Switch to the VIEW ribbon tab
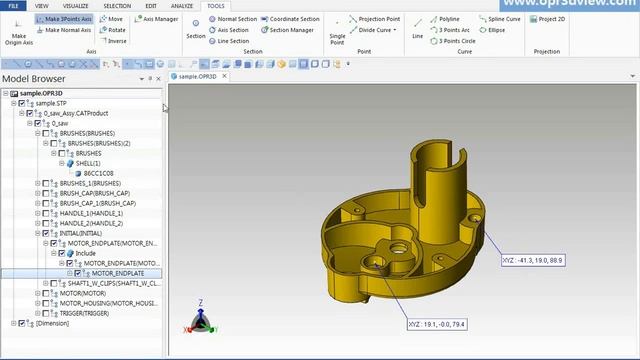The width and height of the screenshot is (640, 360). (x=41, y=6)
